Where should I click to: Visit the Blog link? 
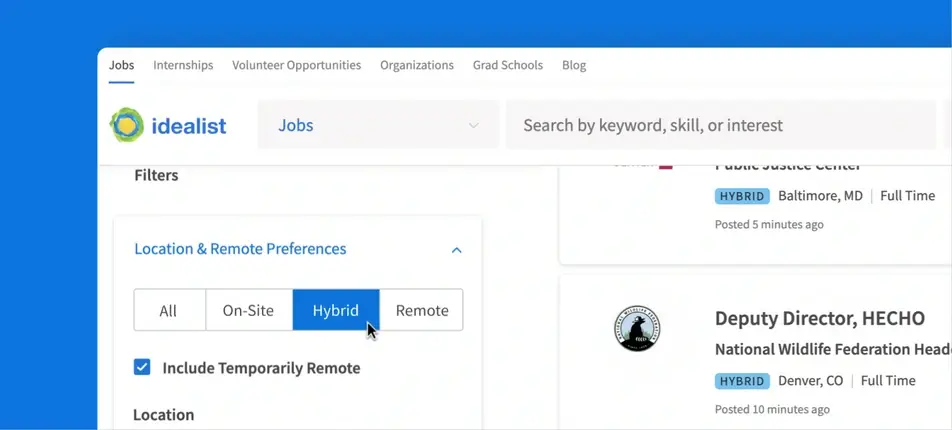click(574, 65)
